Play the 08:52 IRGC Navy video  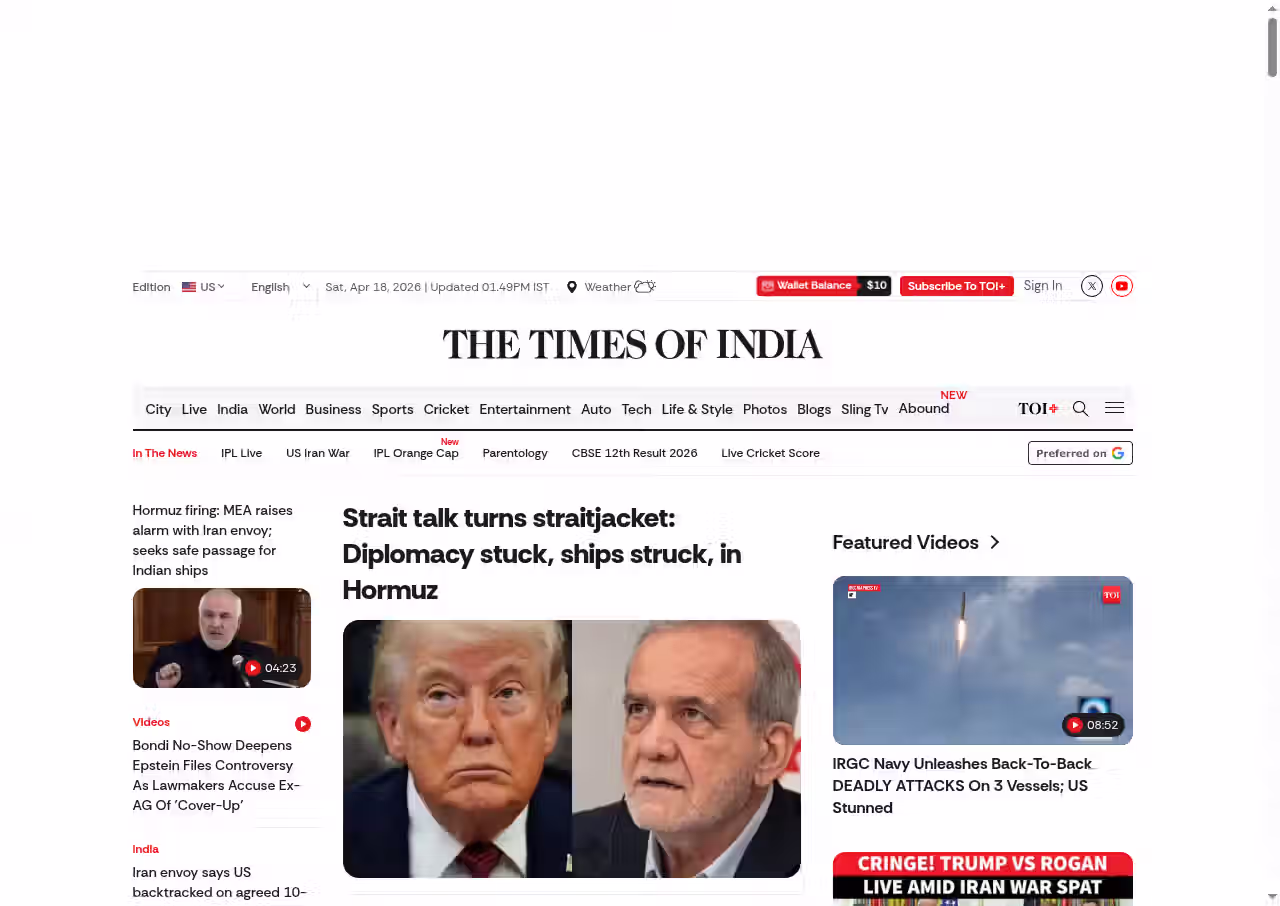(x=982, y=660)
